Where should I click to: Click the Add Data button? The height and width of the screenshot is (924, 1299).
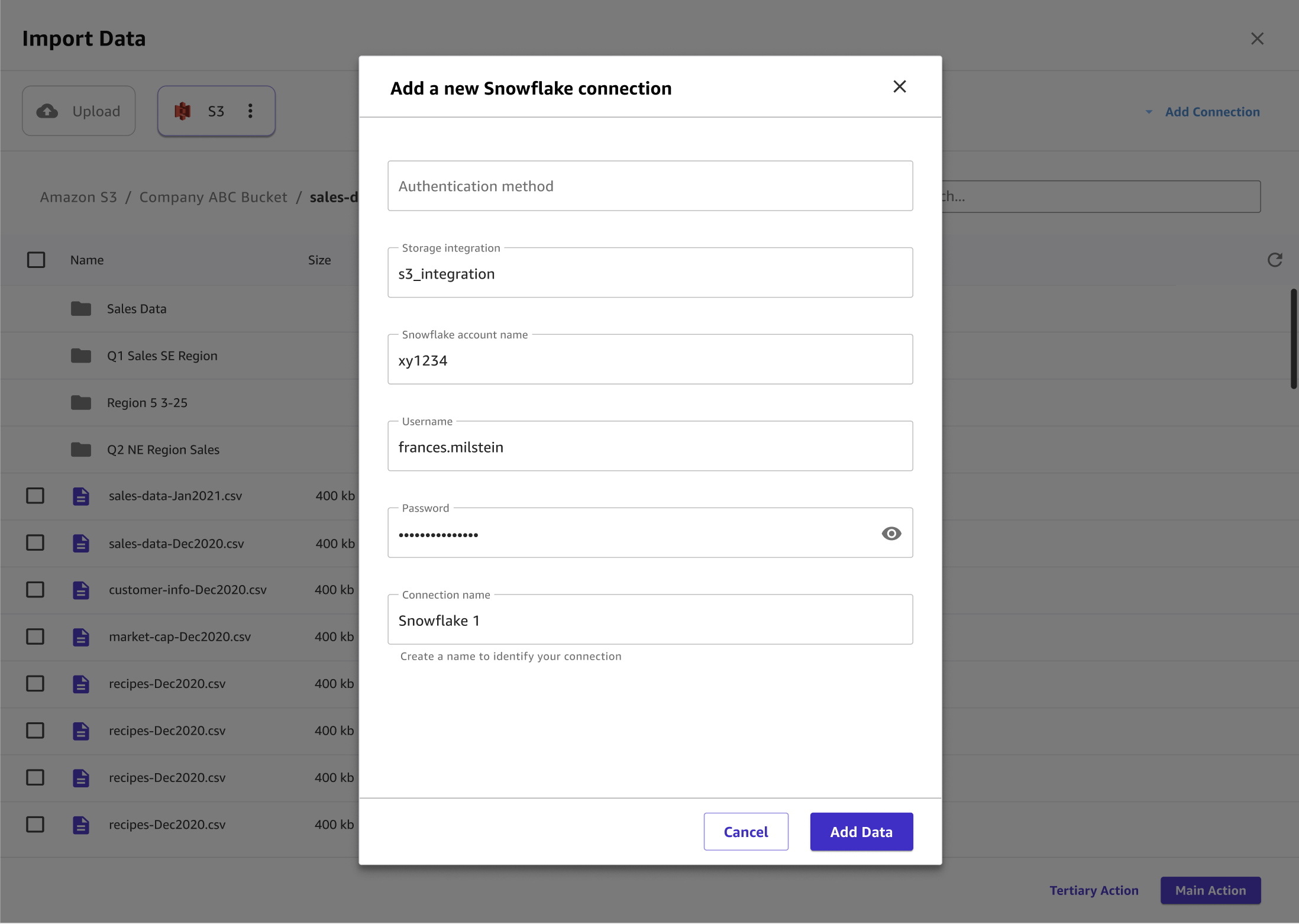861,831
